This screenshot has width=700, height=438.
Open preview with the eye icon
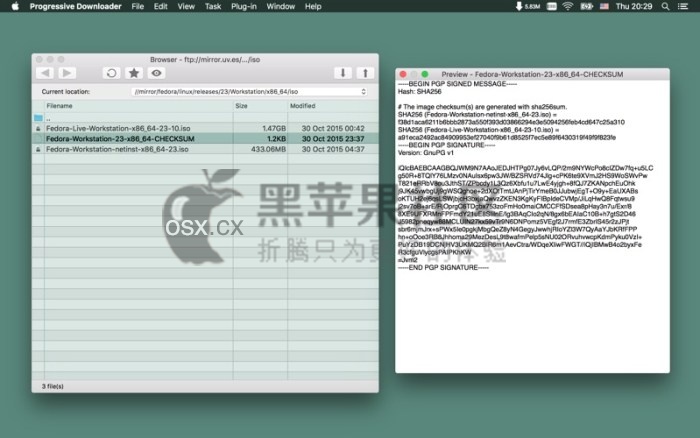[x=156, y=73]
